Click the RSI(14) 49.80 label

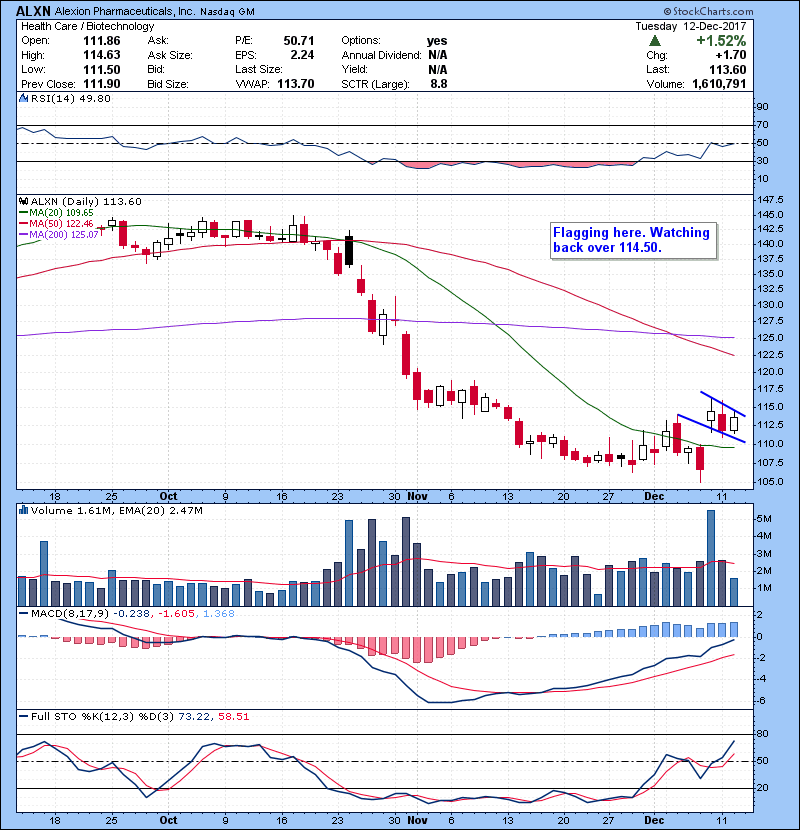(70, 98)
